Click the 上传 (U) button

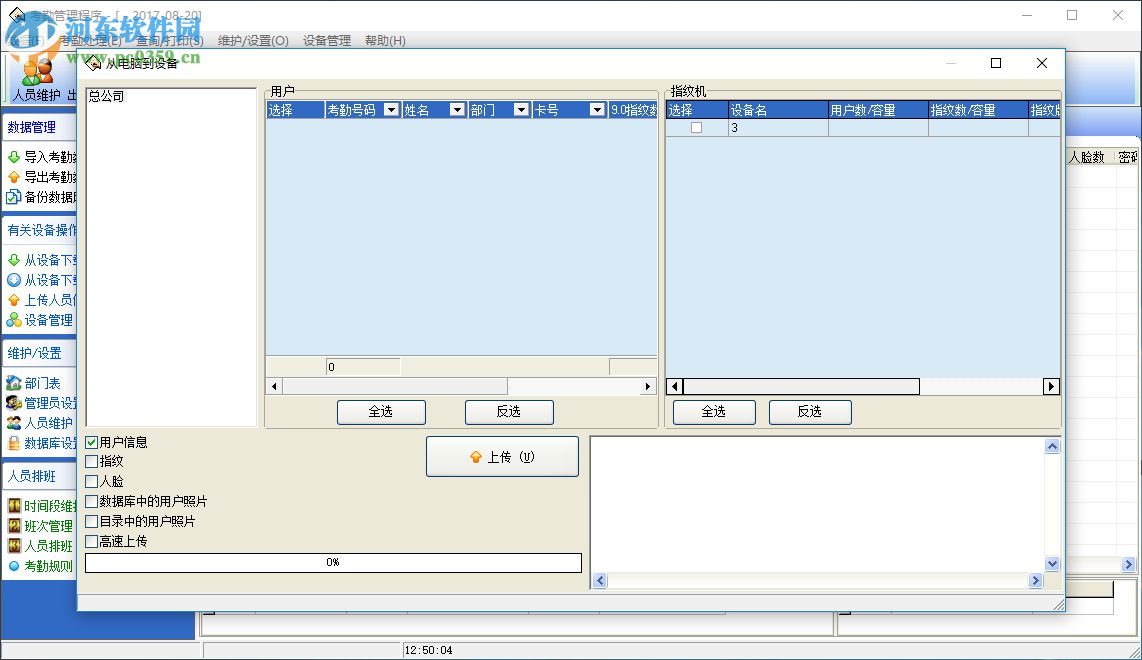pyautogui.click(x=503, y=457)
